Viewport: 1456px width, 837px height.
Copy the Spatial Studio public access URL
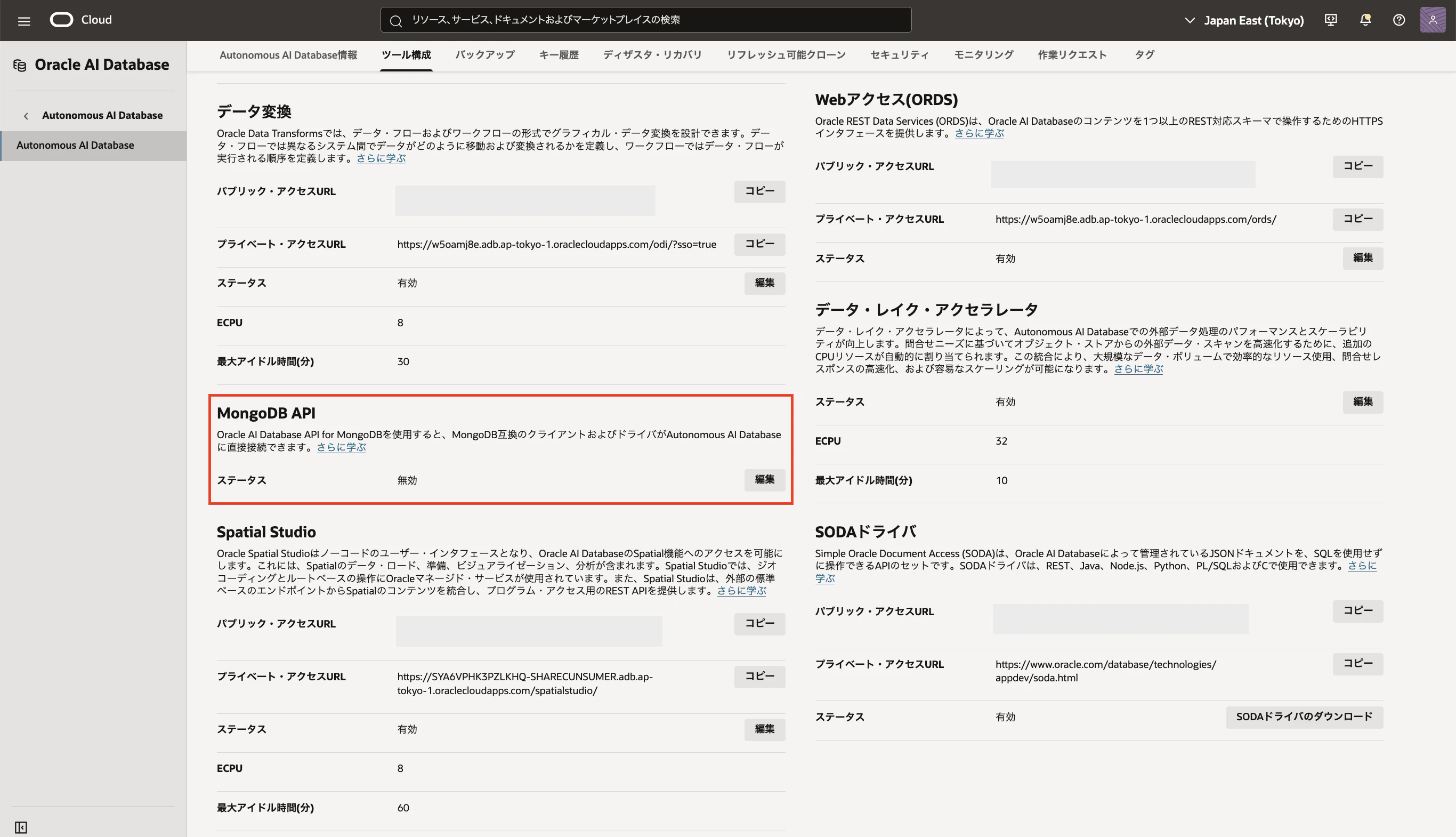[759, 623]
